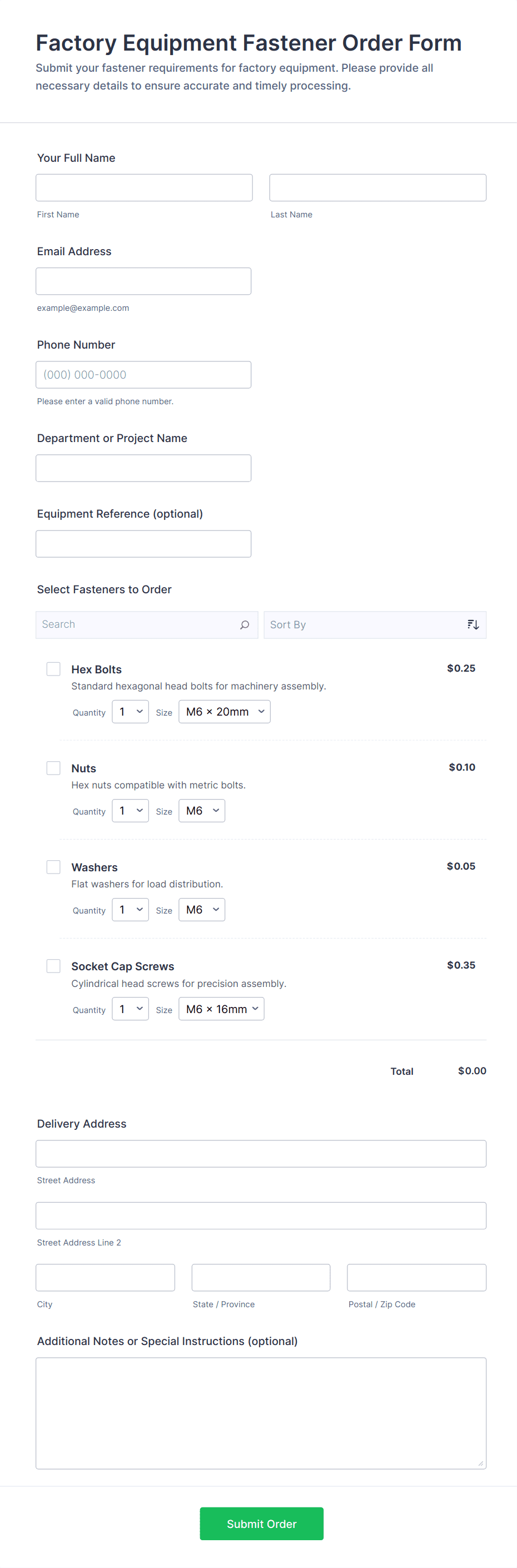
Task: Expand Hex Bolts size dropdown
Action: pyautogui.click(x=225, y=712)
